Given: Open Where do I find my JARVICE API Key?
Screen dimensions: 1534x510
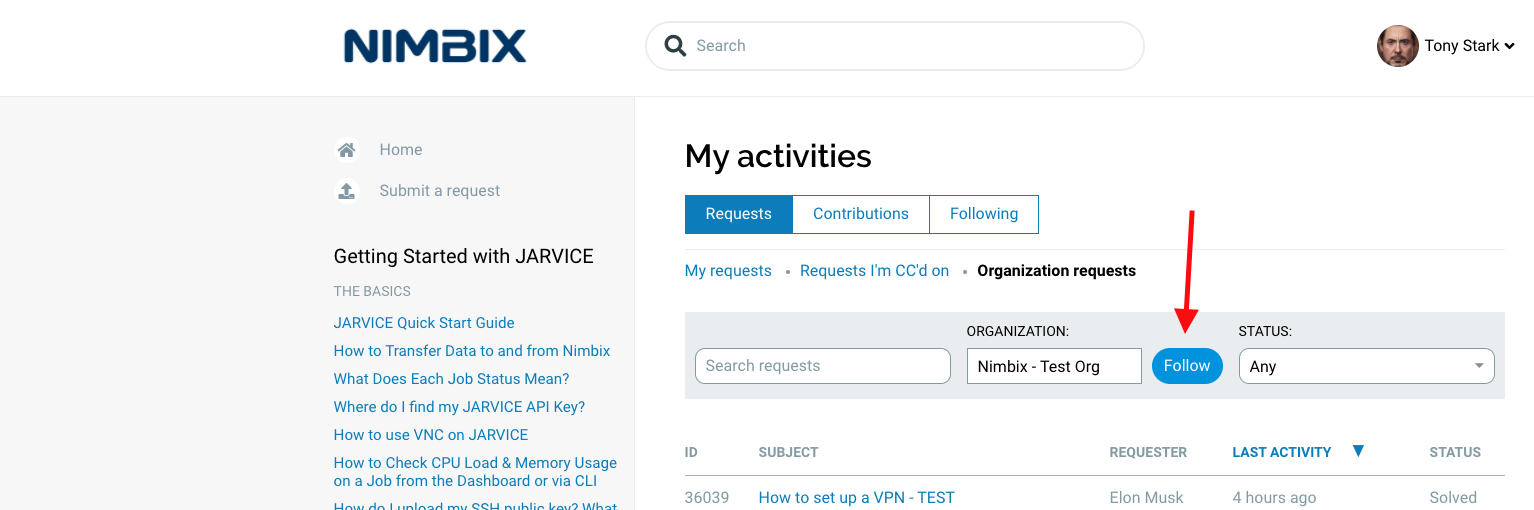Looking at the screenshot, I should click(460, 407).
